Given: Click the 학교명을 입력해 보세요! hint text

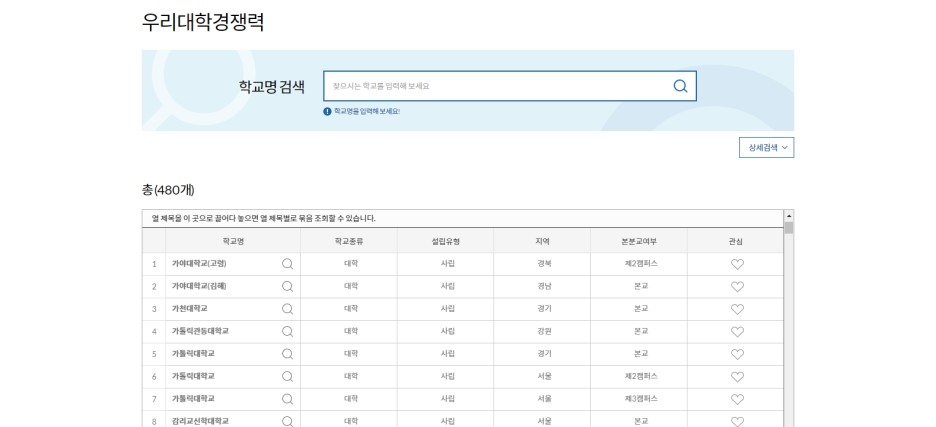Looking at the screenshot, I should [367, 111].
